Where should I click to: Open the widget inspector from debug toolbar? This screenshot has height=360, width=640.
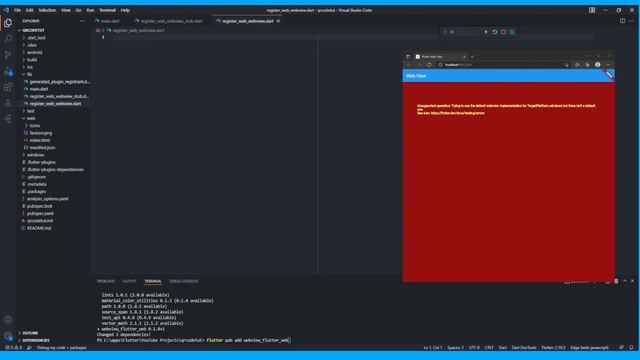click(513, 32)
